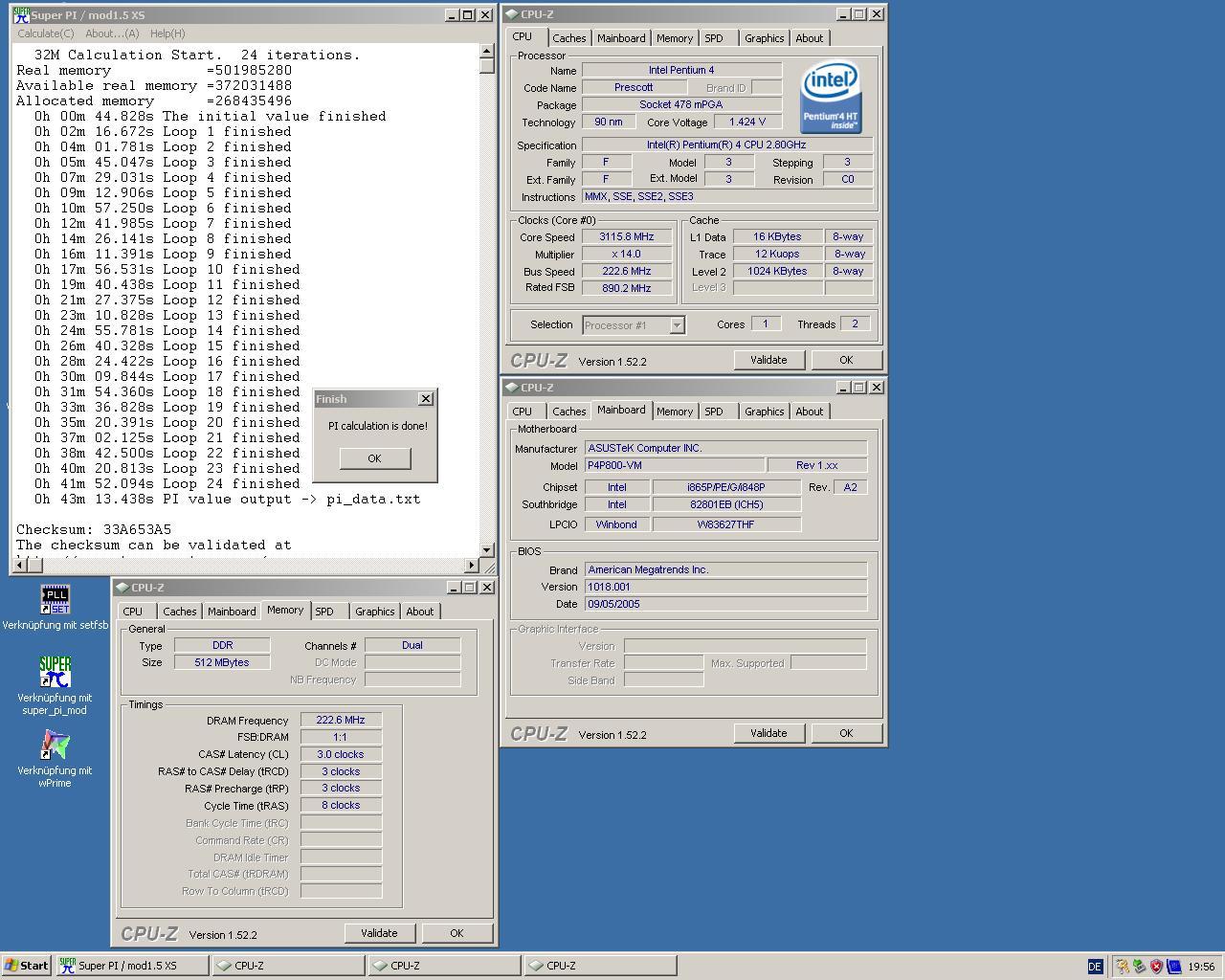This screenshot has width=1225, height=980.
Task: Click the up arrow of Super PI's vertical scrollbar
Action: point(487,52)
